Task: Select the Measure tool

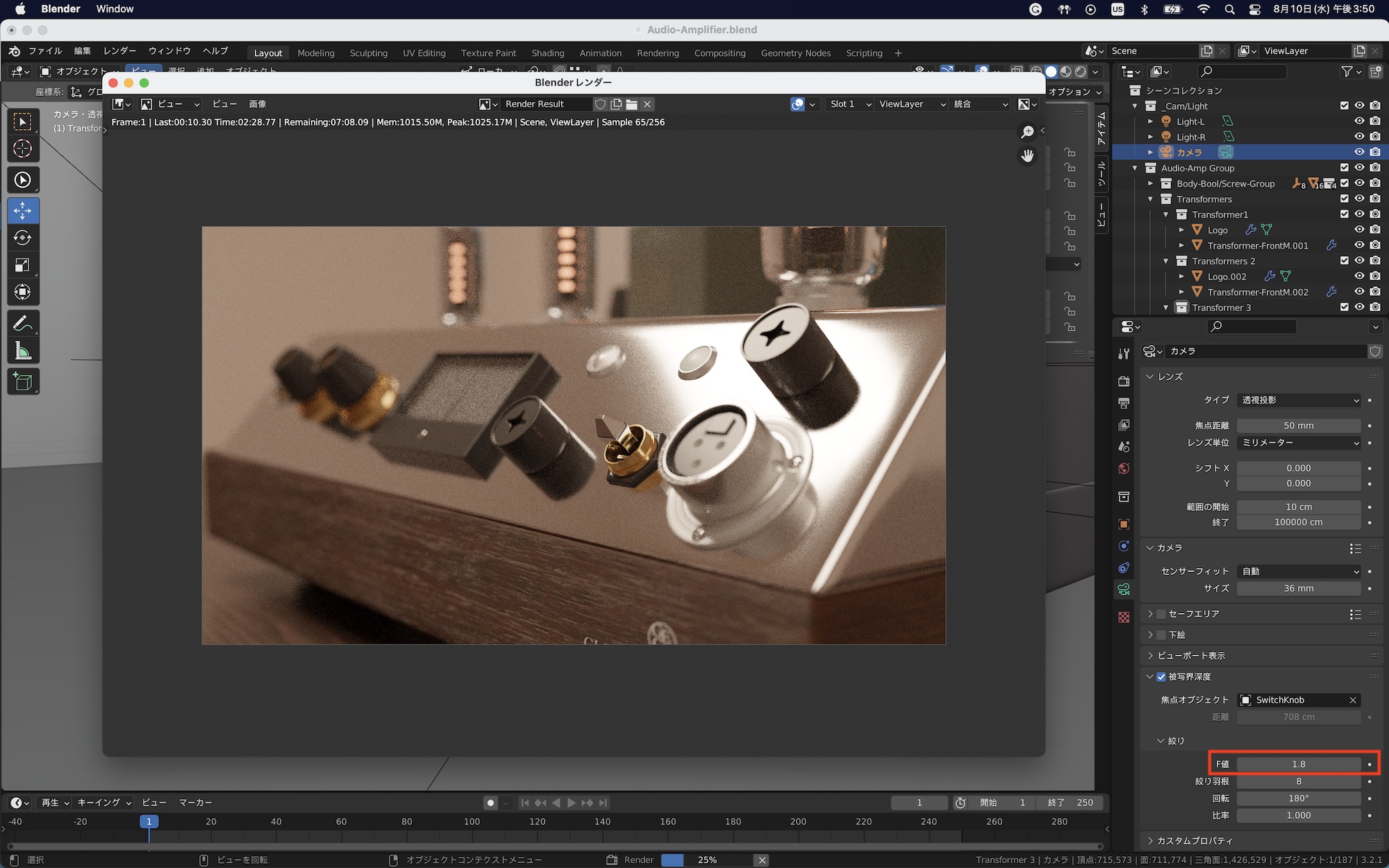Action: pos(22,351)
